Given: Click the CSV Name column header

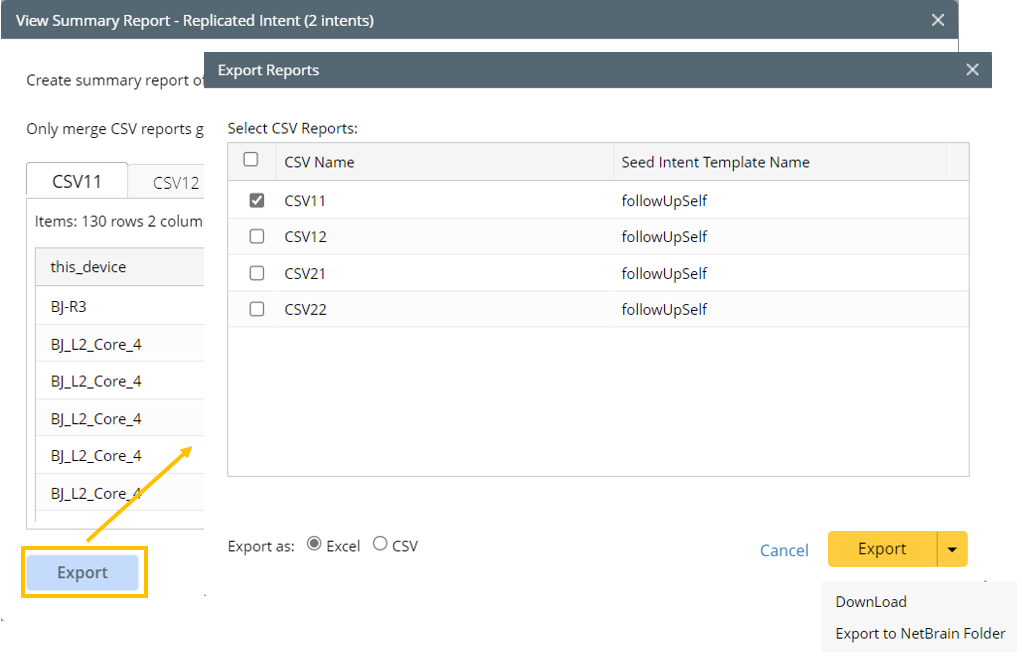Looking at the screenshot, I should pyautogui.click(x=319, y=162).
